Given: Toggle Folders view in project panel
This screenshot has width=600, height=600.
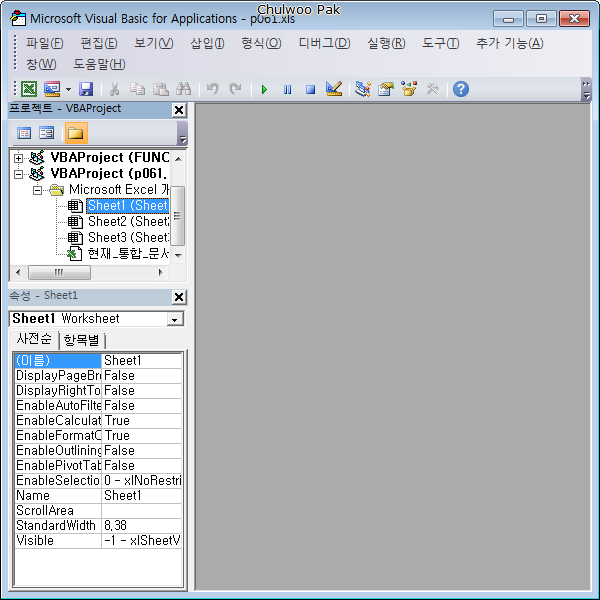Looking at the screenshot, I should [x=75, y=133].
